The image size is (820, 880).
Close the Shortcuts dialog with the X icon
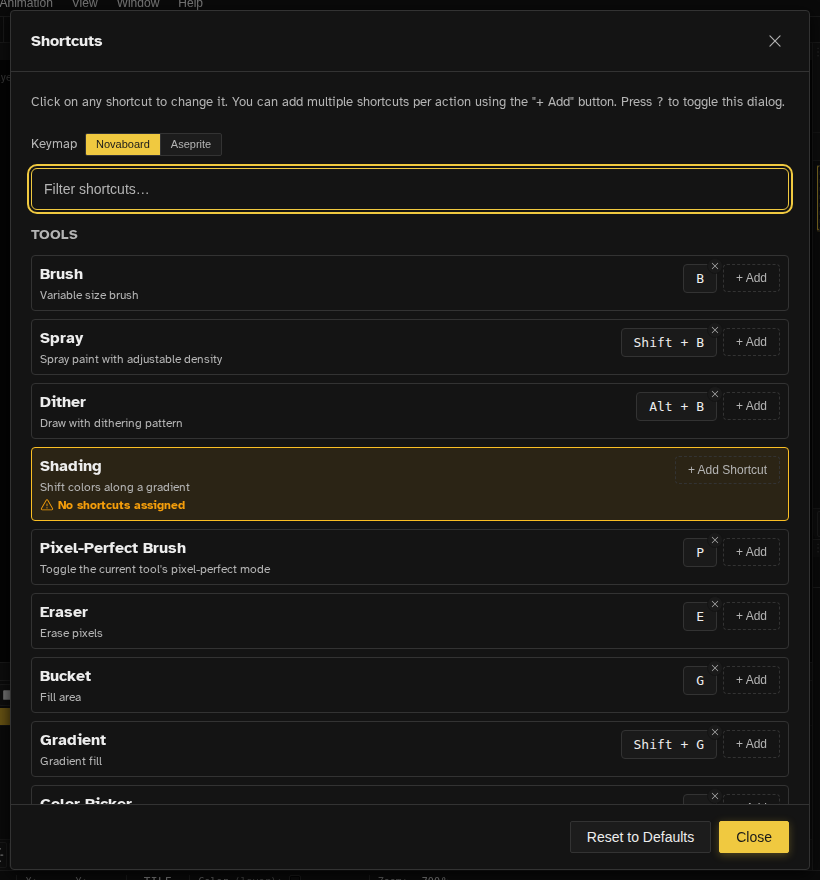tap(775, 41)
